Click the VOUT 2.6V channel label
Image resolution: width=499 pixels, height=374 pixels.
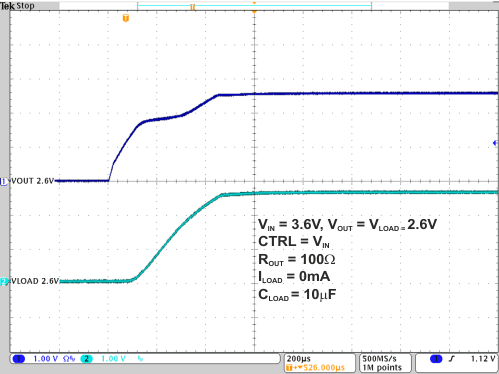click(32, 181)
